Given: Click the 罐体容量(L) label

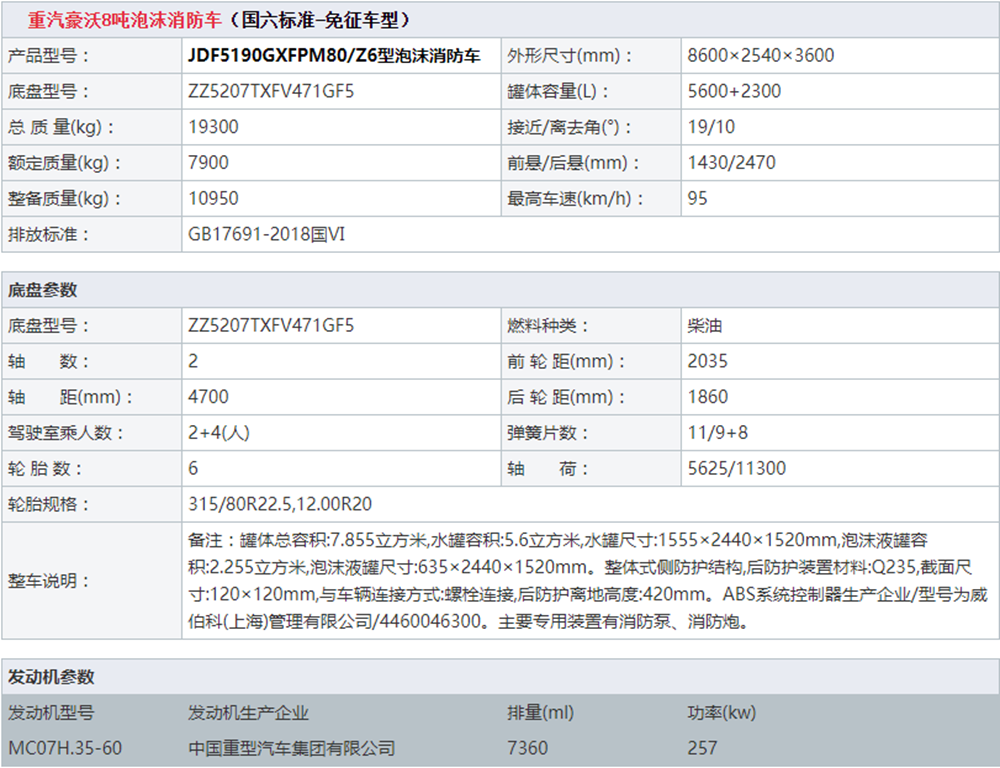Looking at the screenshot, I should (x=558, y=92).
